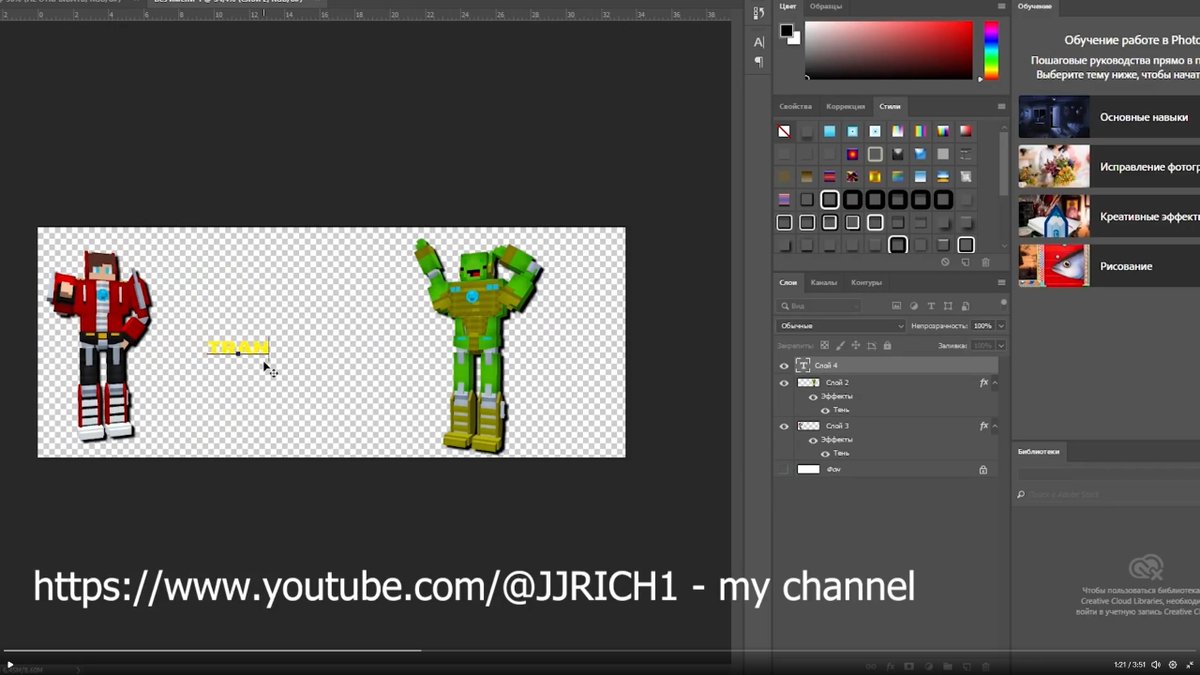This screenshot has width=1200, height=675.
Task: Filter layers by shape layer icon
Action: pyautogui.click(x=949, y=306)
